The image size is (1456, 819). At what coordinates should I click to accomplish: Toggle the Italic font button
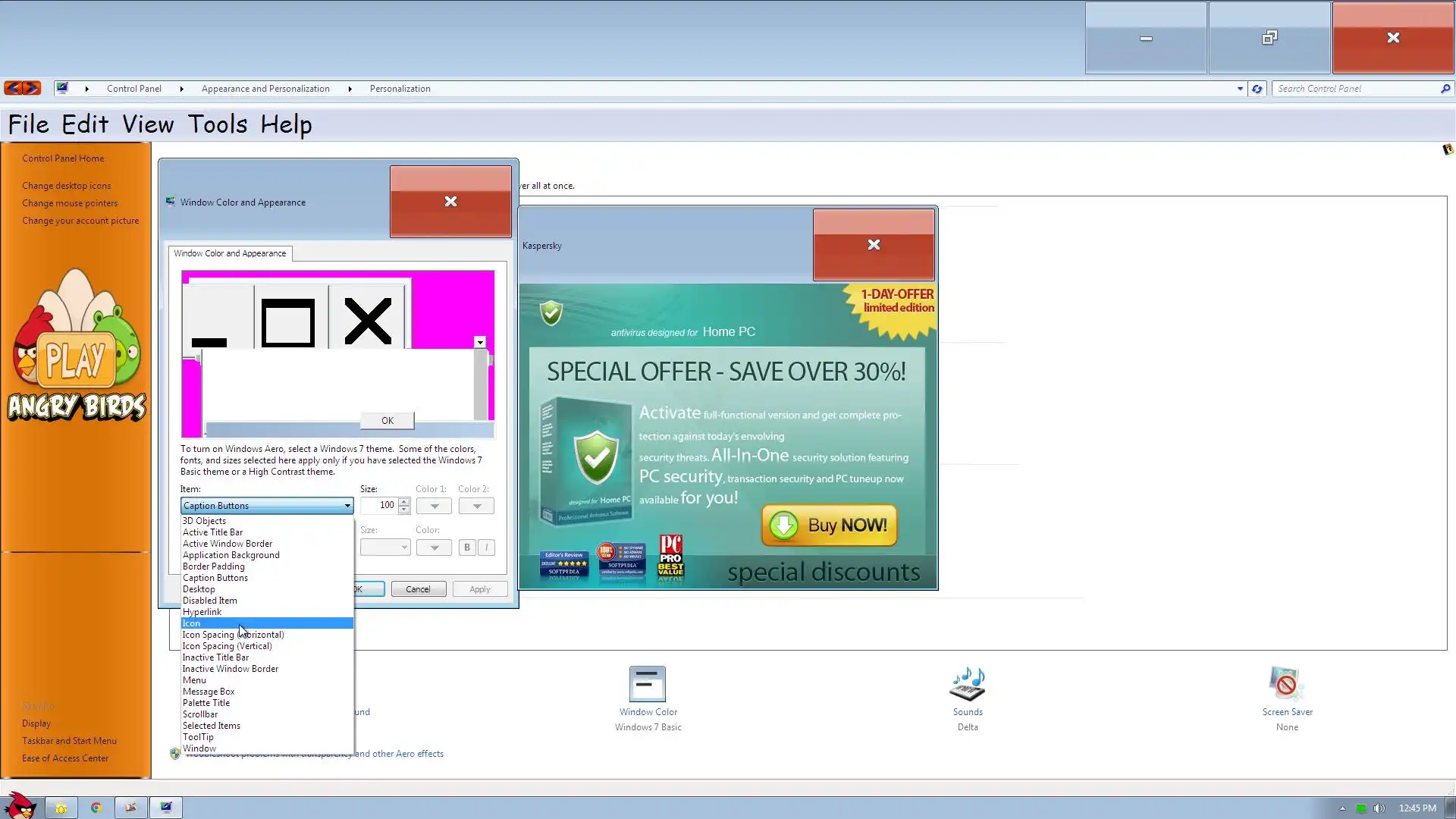click(487, 548)
